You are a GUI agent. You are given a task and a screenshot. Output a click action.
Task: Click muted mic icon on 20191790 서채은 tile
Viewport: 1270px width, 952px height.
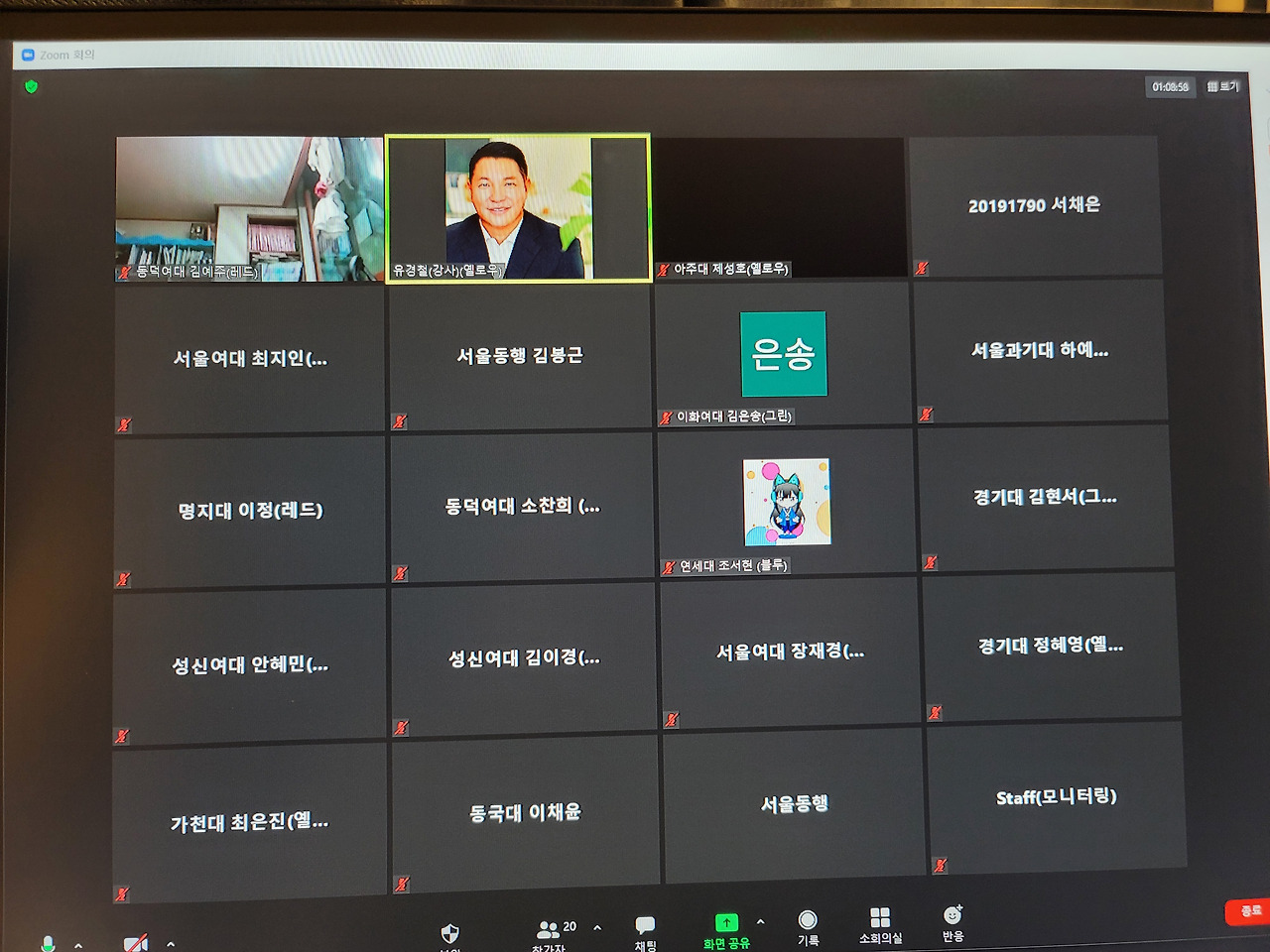point(922,268)
